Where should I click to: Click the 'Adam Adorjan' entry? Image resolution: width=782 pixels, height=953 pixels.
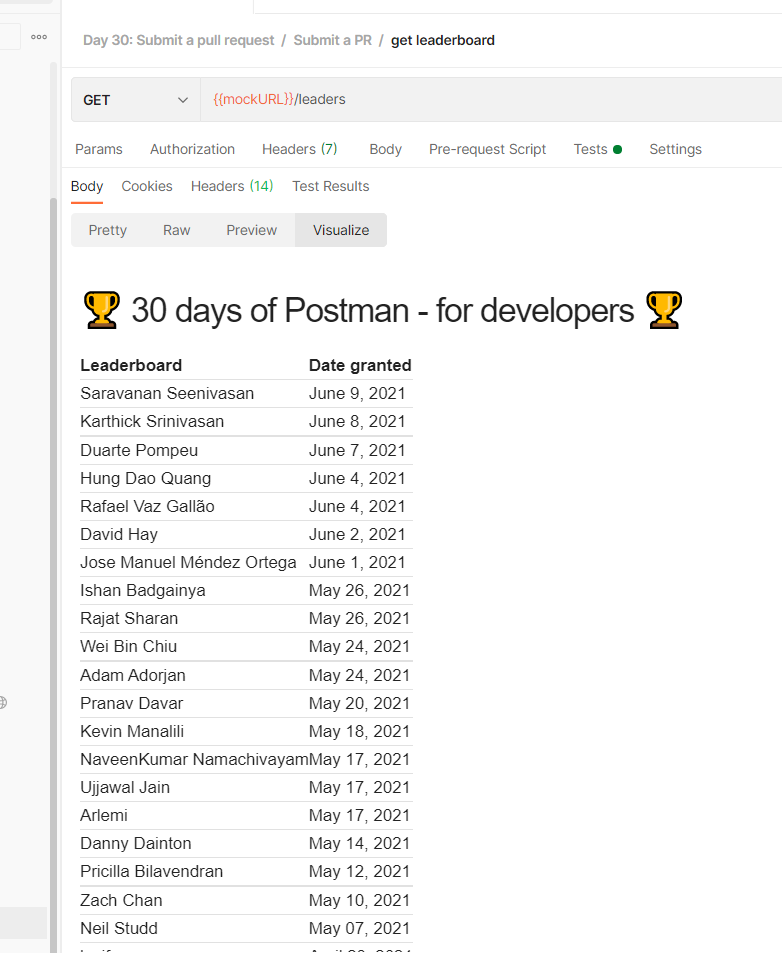(x=133, y=676)
